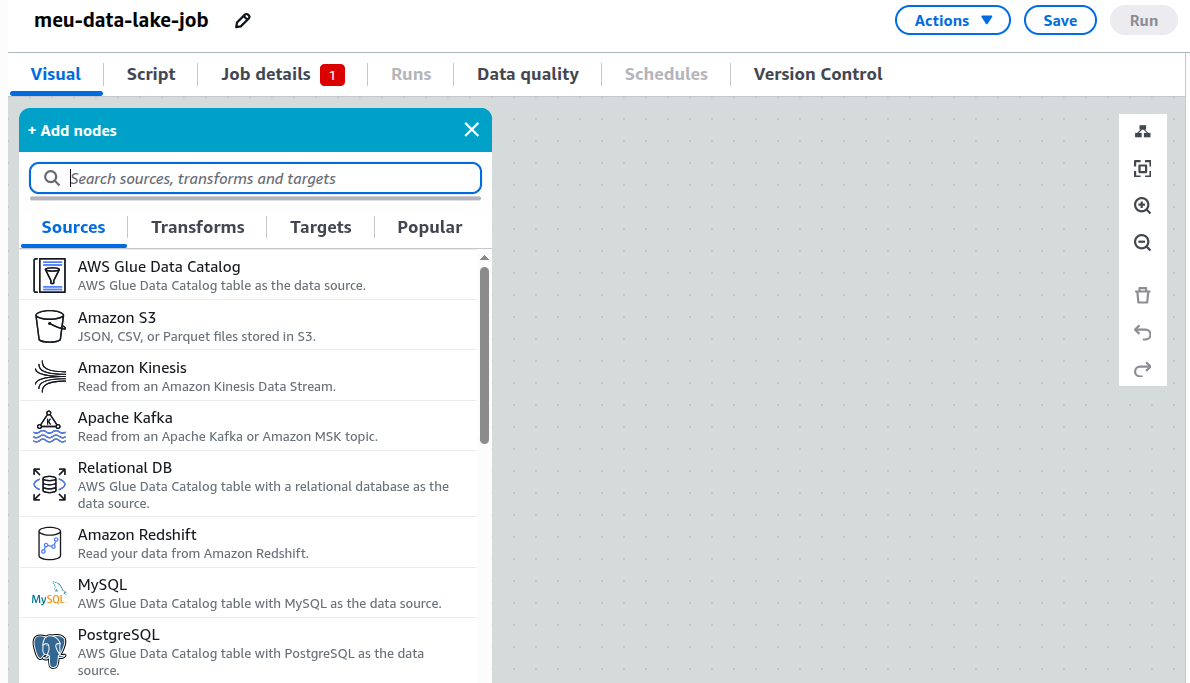
Task: Click the search magnifier icon
Action: click(x=52, y=178)
